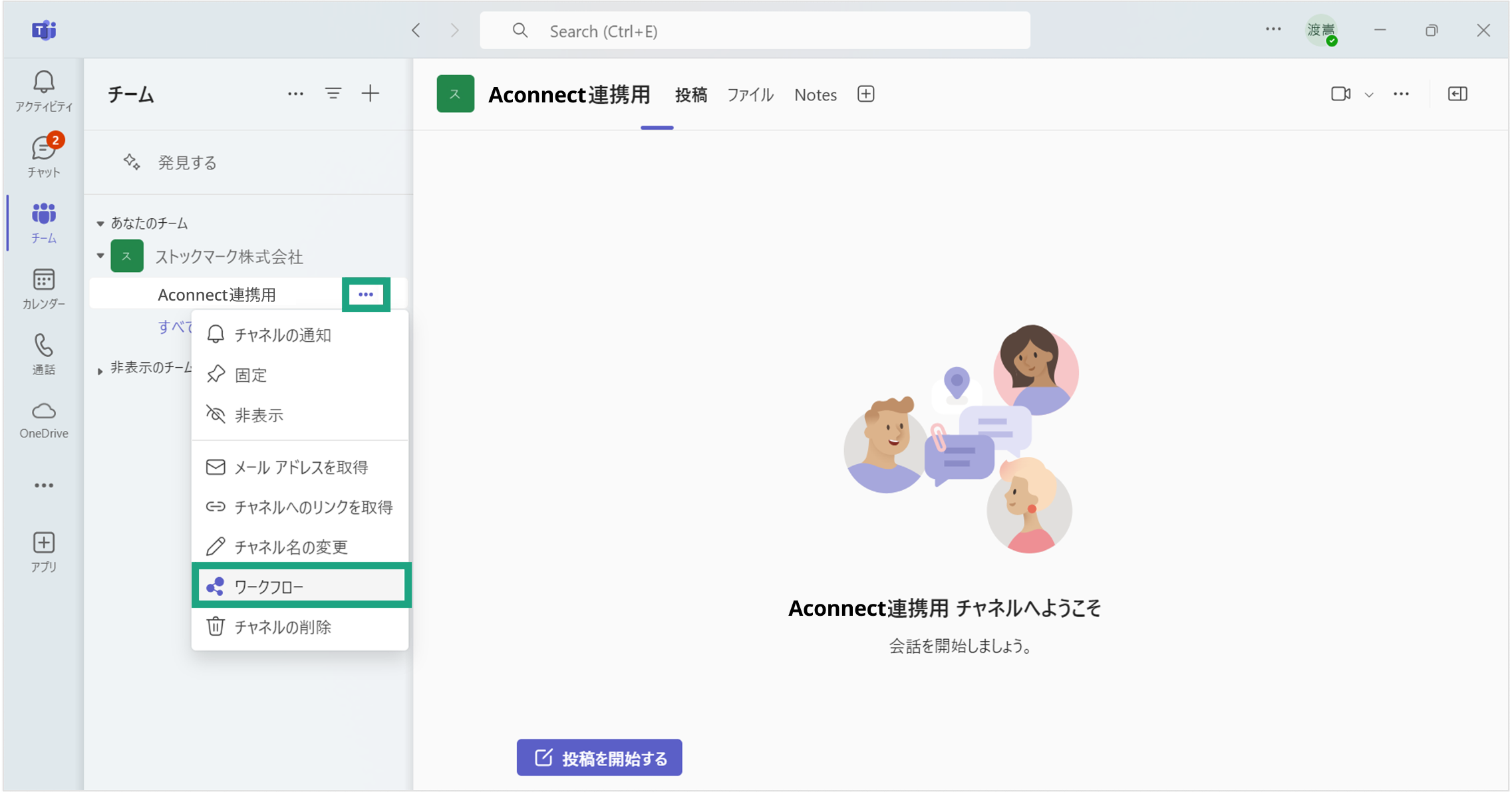This screenshot has height=792, width=1512.
Task: Open the Calendar (カレンダー) app
Action: click(44, 289)
